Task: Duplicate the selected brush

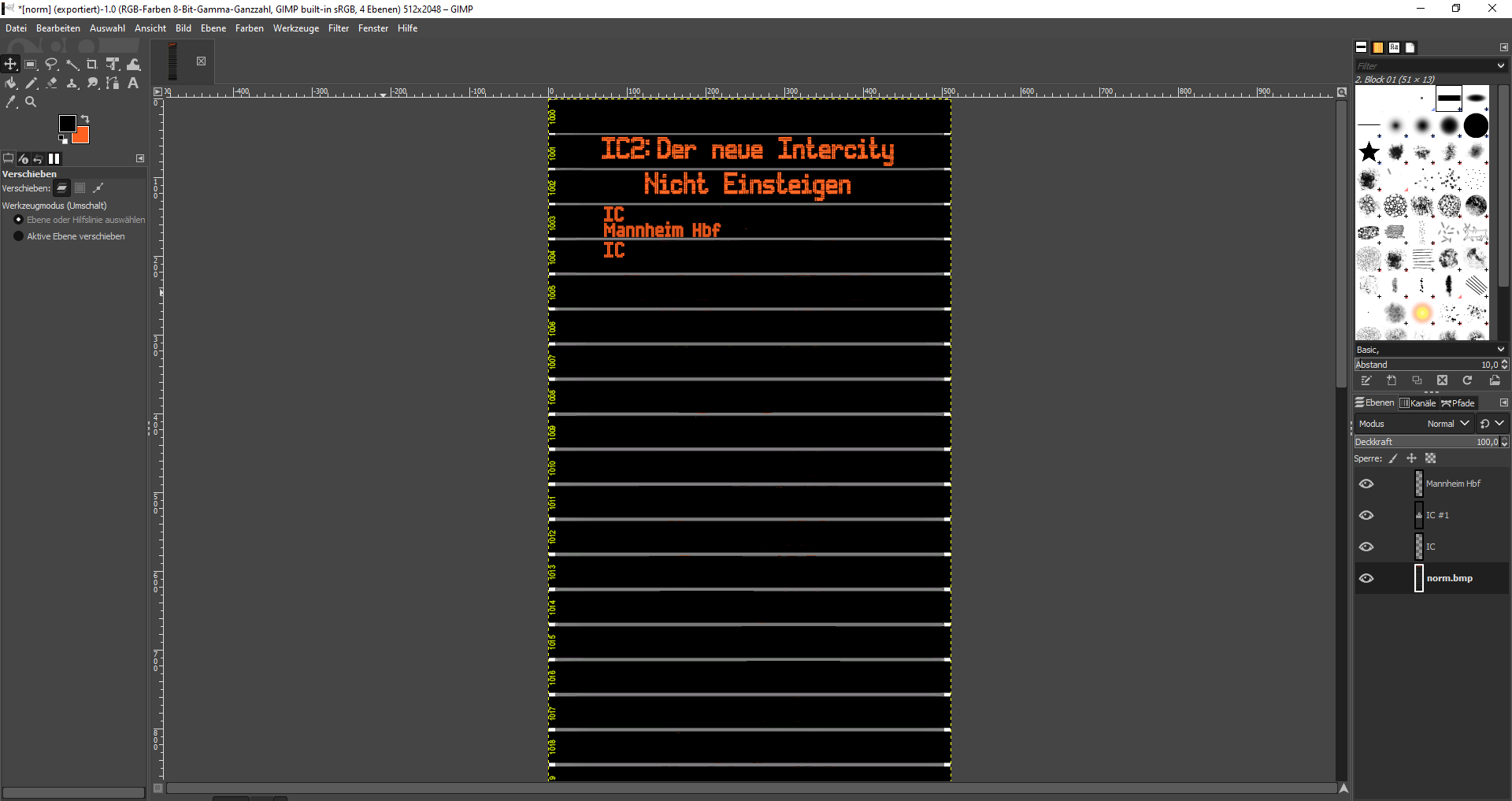Action: [x=1417, y=381]
